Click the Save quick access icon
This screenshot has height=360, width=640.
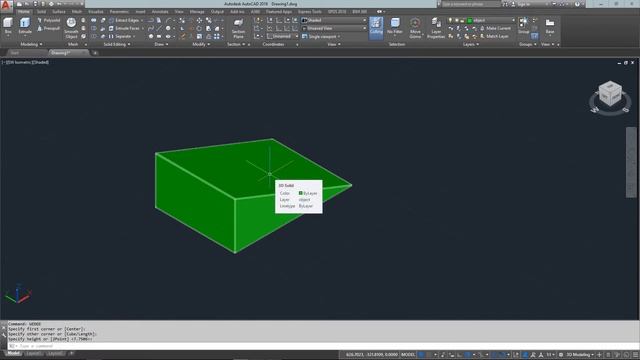point(35,4)
